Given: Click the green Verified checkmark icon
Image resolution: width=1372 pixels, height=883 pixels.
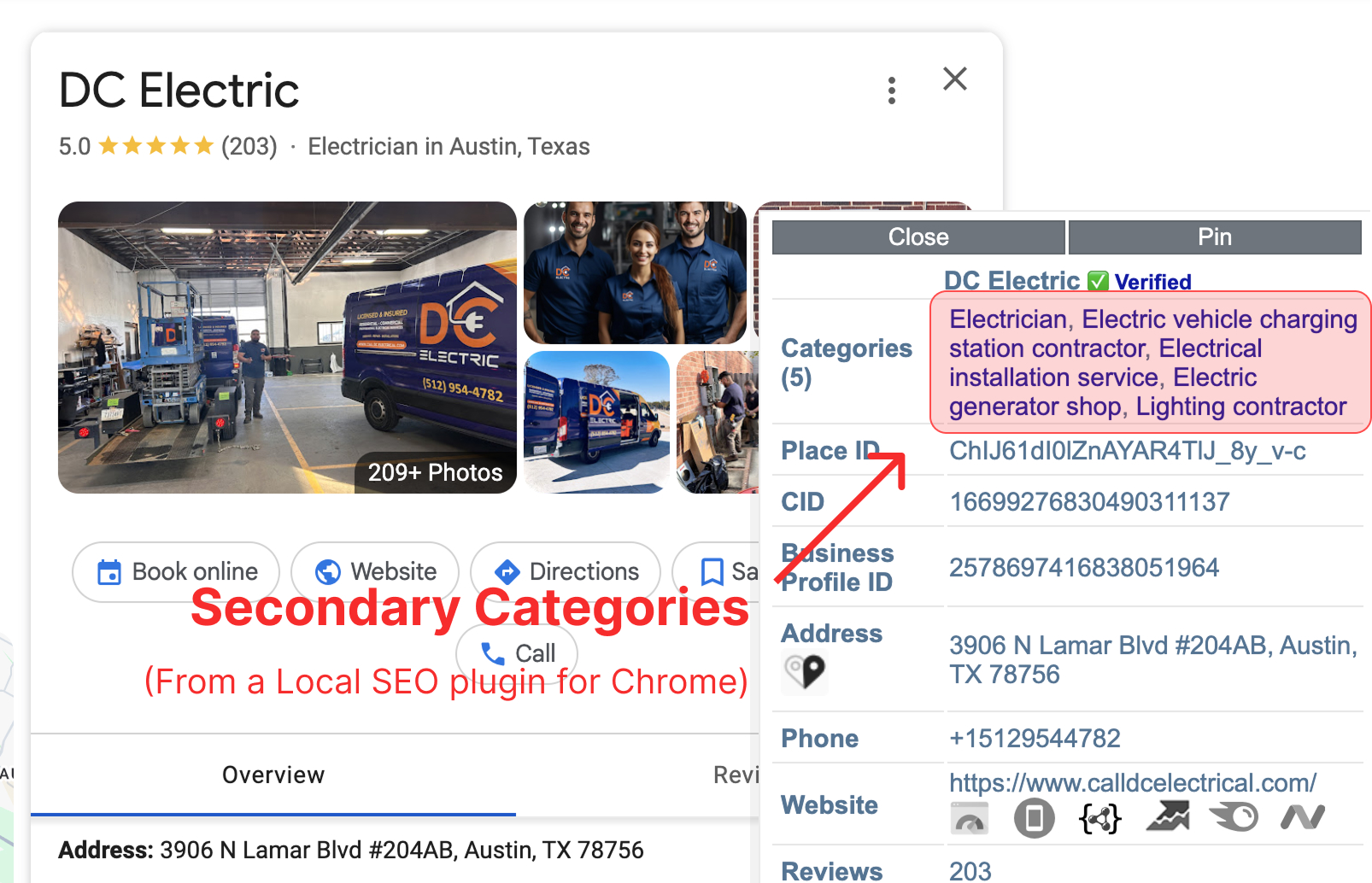Looking at the screenshot, I should pos(1098,281).
